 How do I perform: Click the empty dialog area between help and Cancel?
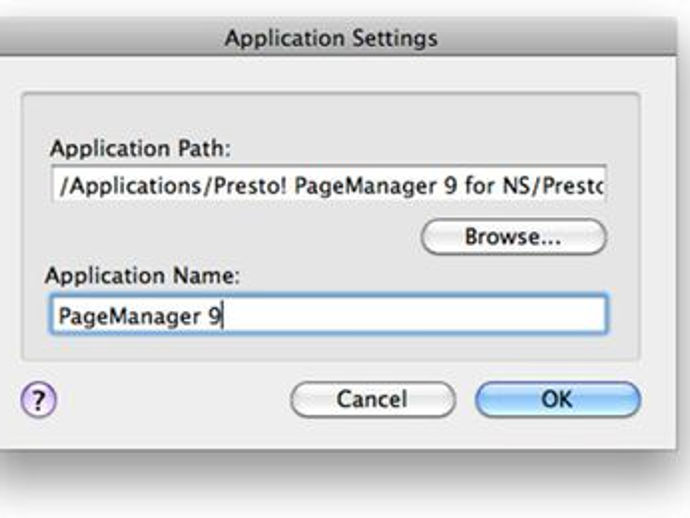(x=174, y=399)
